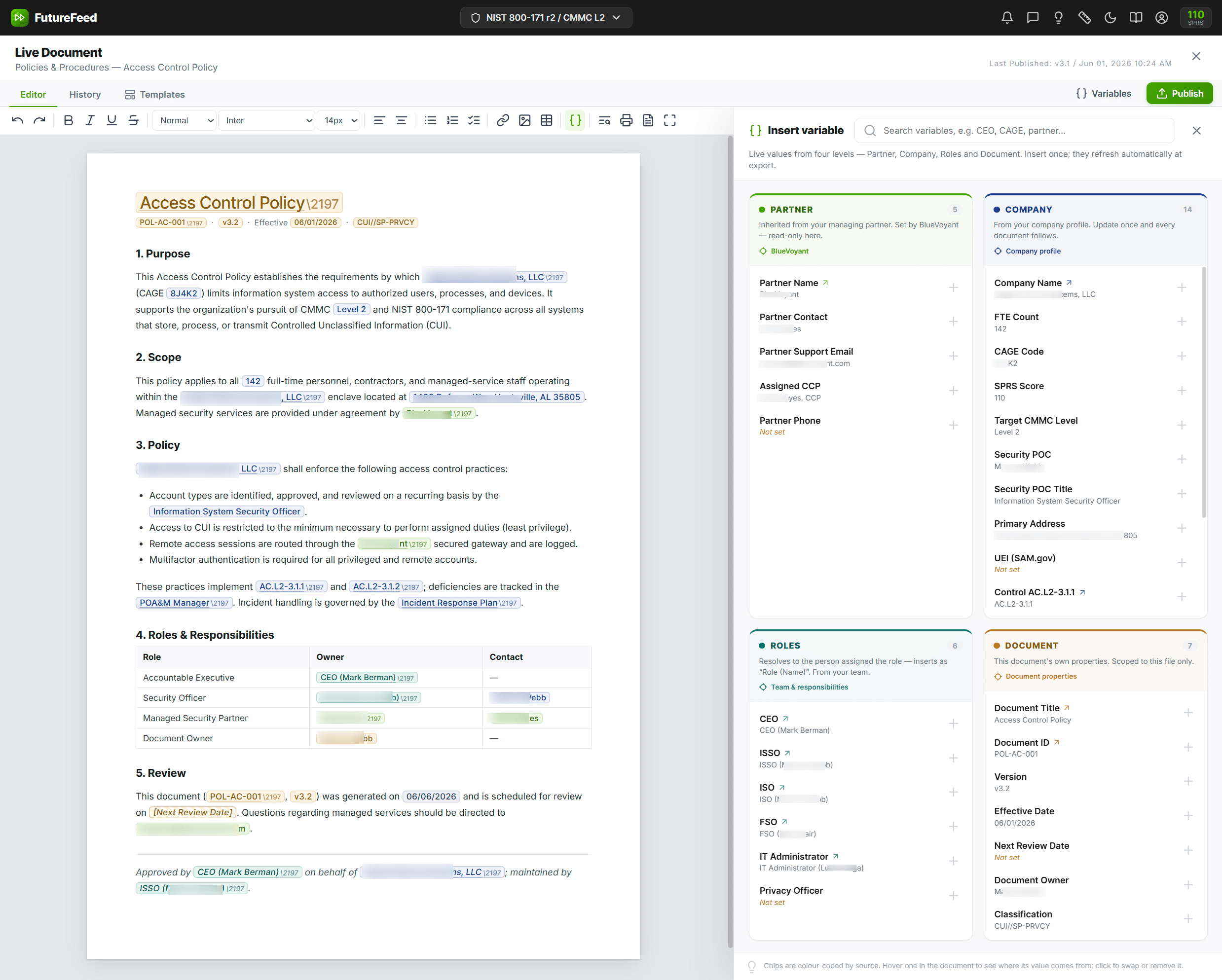Image resolution: width=1222 pixels, height=980 pixels.
Task: Open Team & responsibilities link
Action: pyautogui.click(x=804, y=687)
